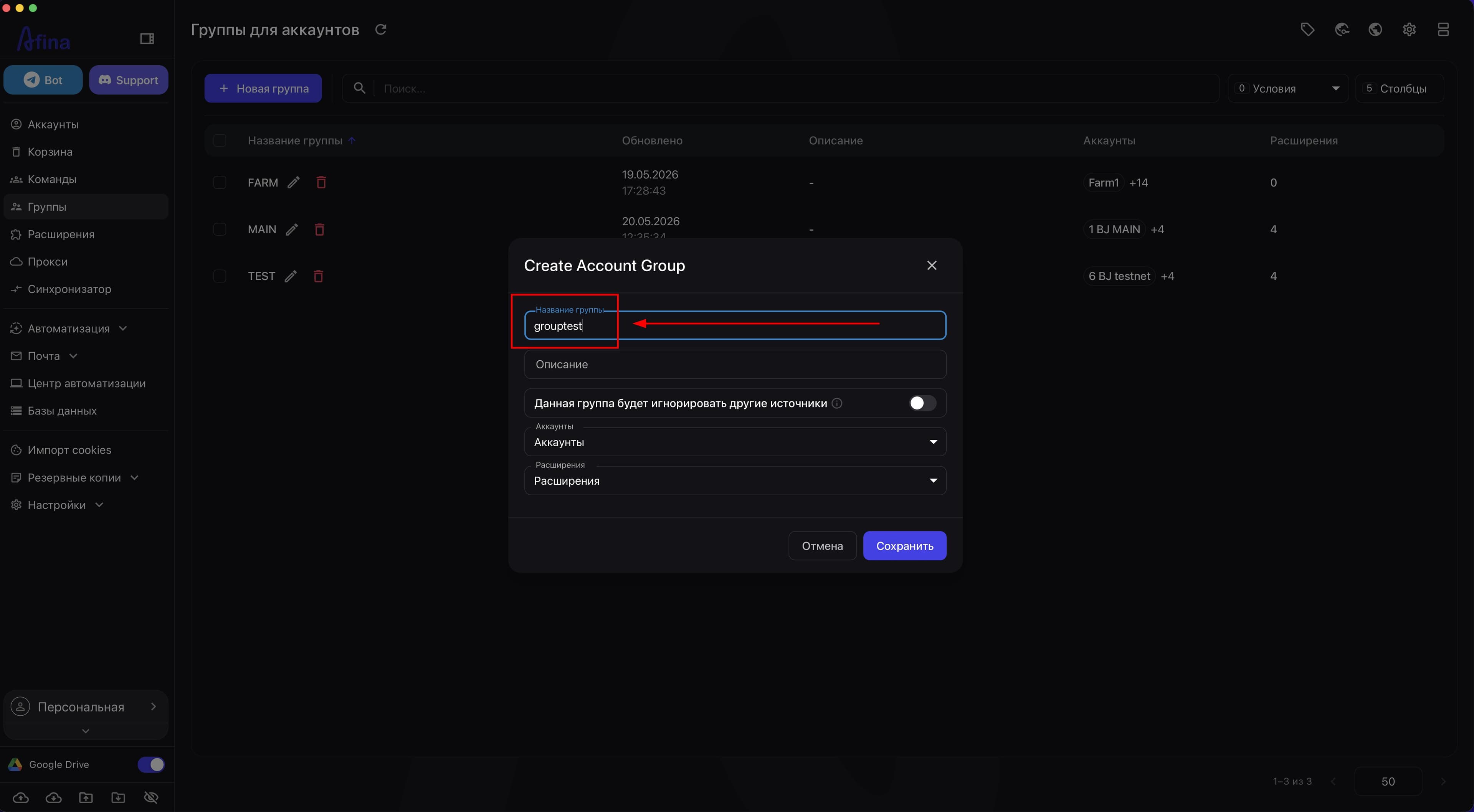Check the TEST group row checkbox
Image resolution: width=1474 pixels, height=812 pixels.
(x=220, y=276)
